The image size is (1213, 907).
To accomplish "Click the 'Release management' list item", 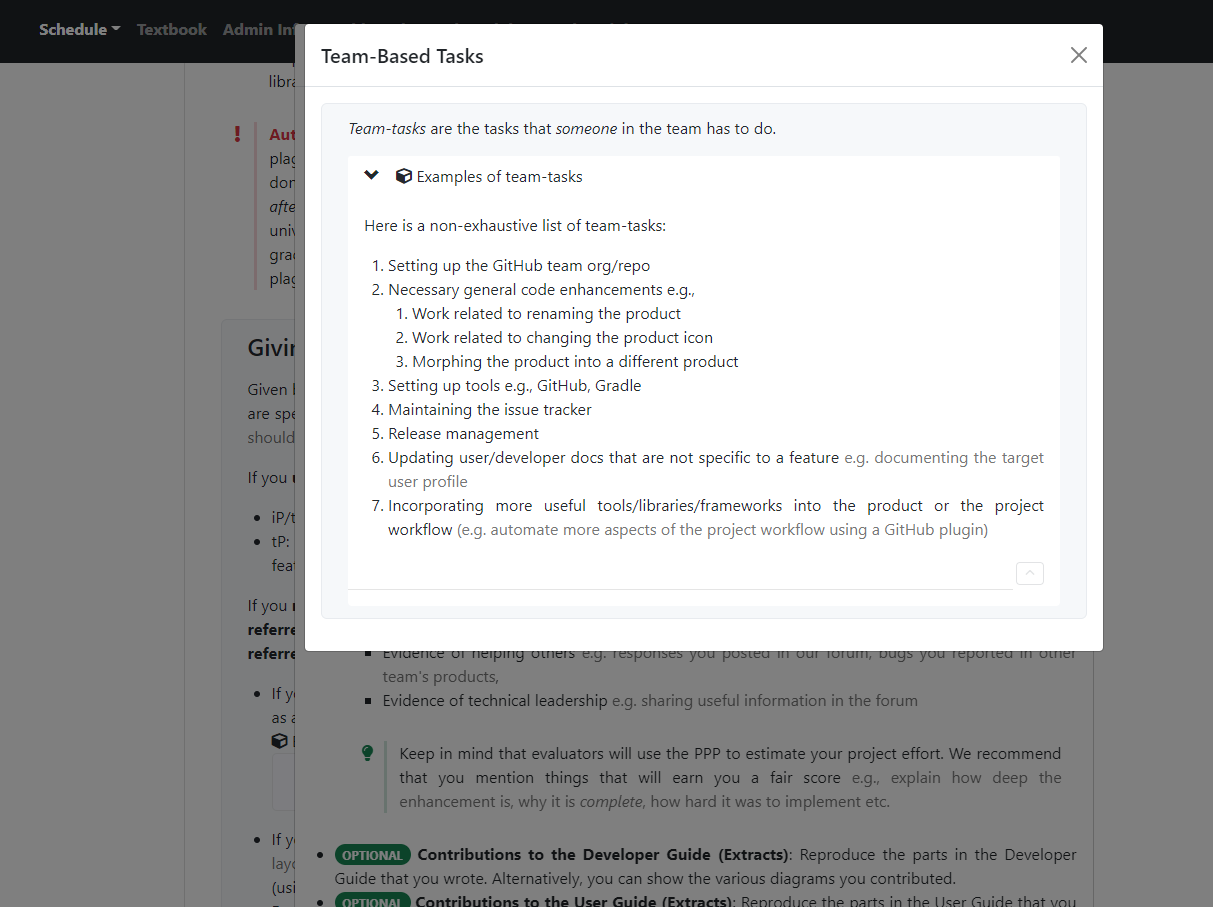I will (x=463, y=433).
